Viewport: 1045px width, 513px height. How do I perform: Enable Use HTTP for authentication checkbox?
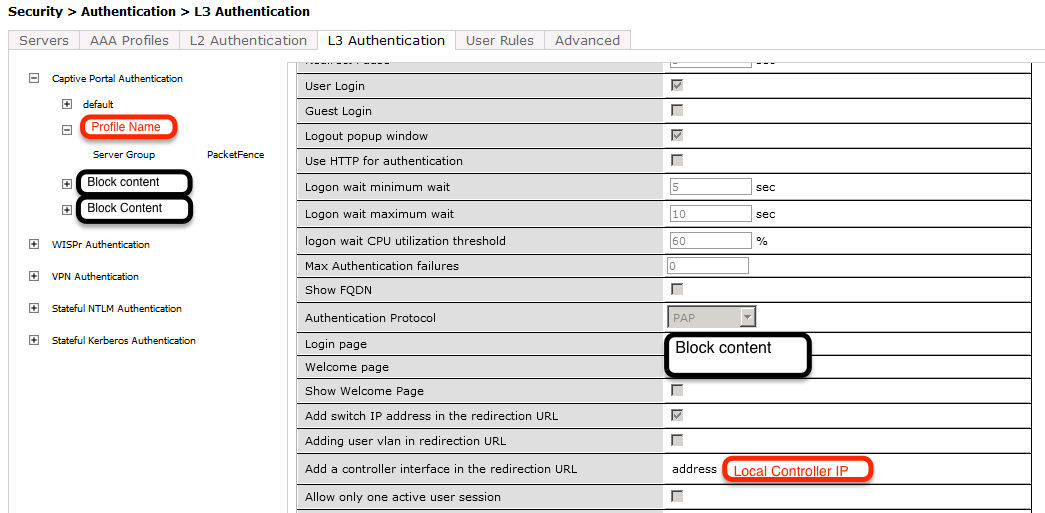point(677,160)
